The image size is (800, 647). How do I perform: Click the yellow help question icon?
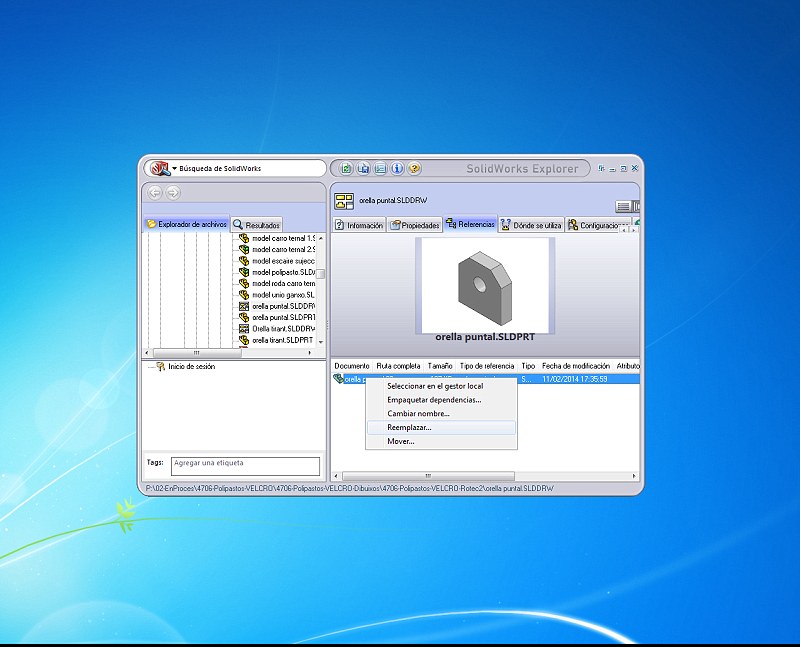click(x=414, y=168)
